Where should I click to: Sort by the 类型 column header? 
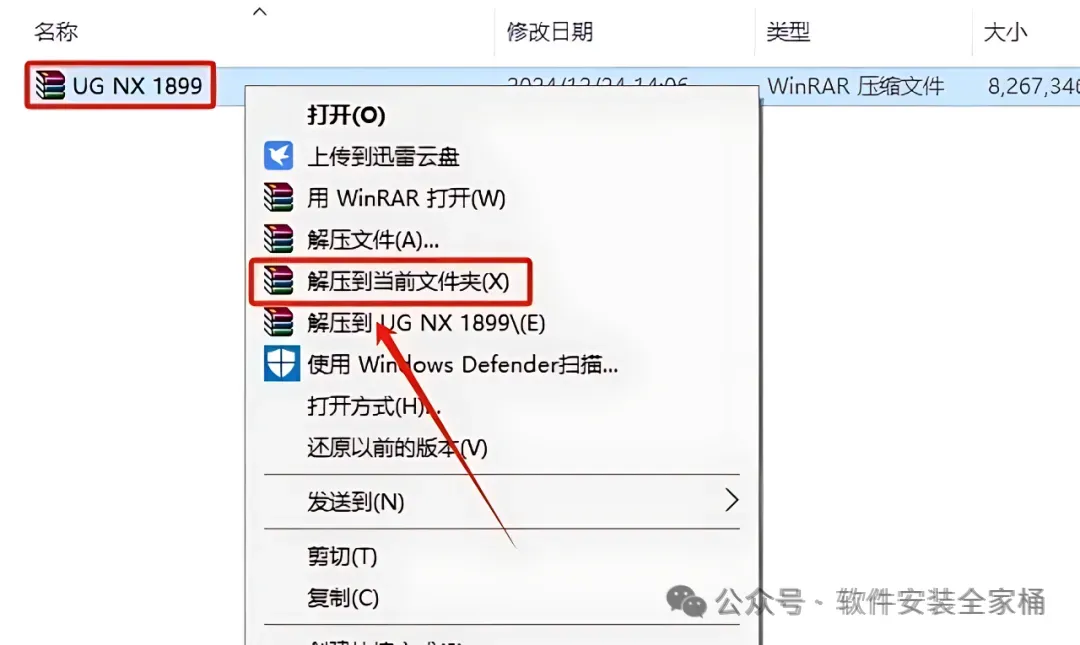[788, 32]
